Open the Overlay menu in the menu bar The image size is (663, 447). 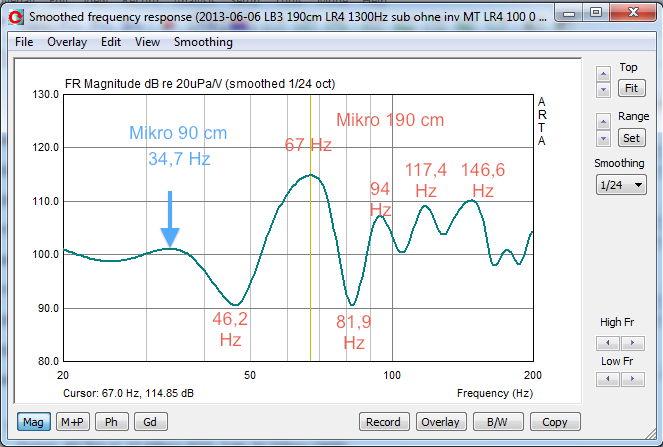67,42
